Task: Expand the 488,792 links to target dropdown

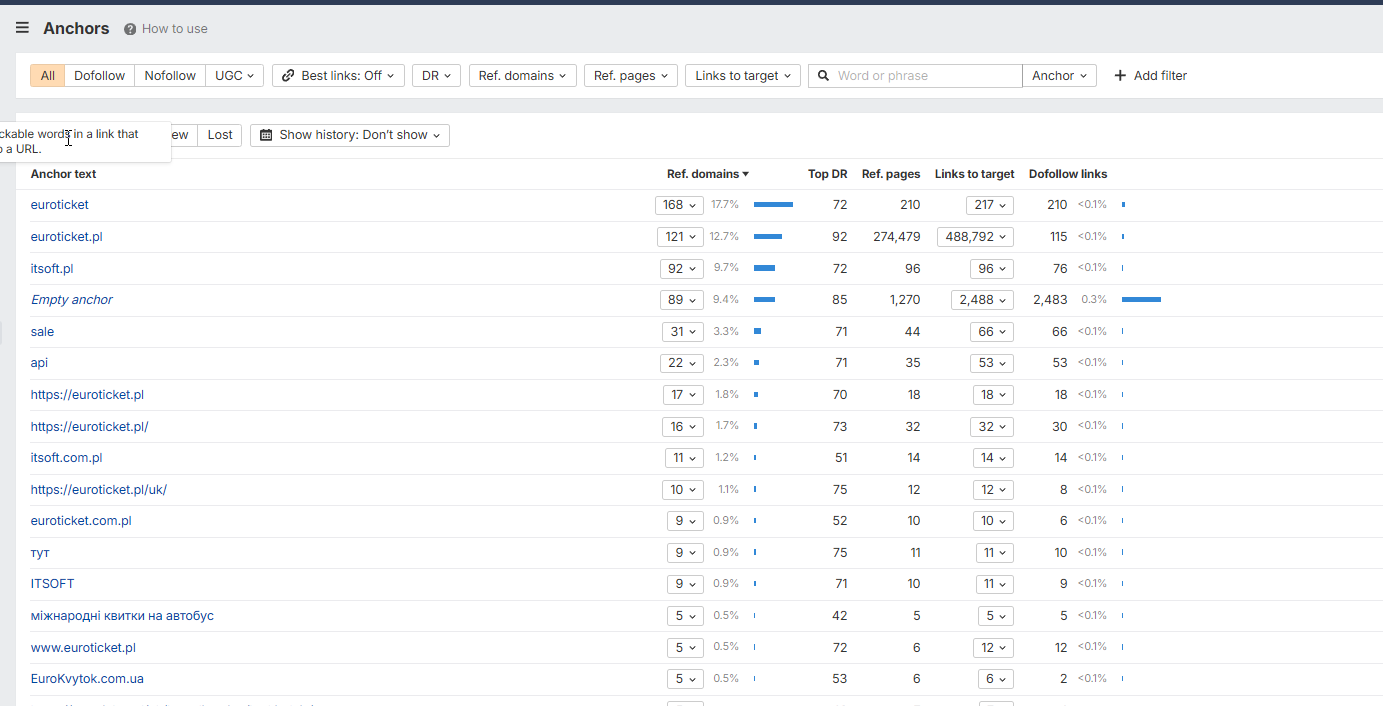Action: 975,237
